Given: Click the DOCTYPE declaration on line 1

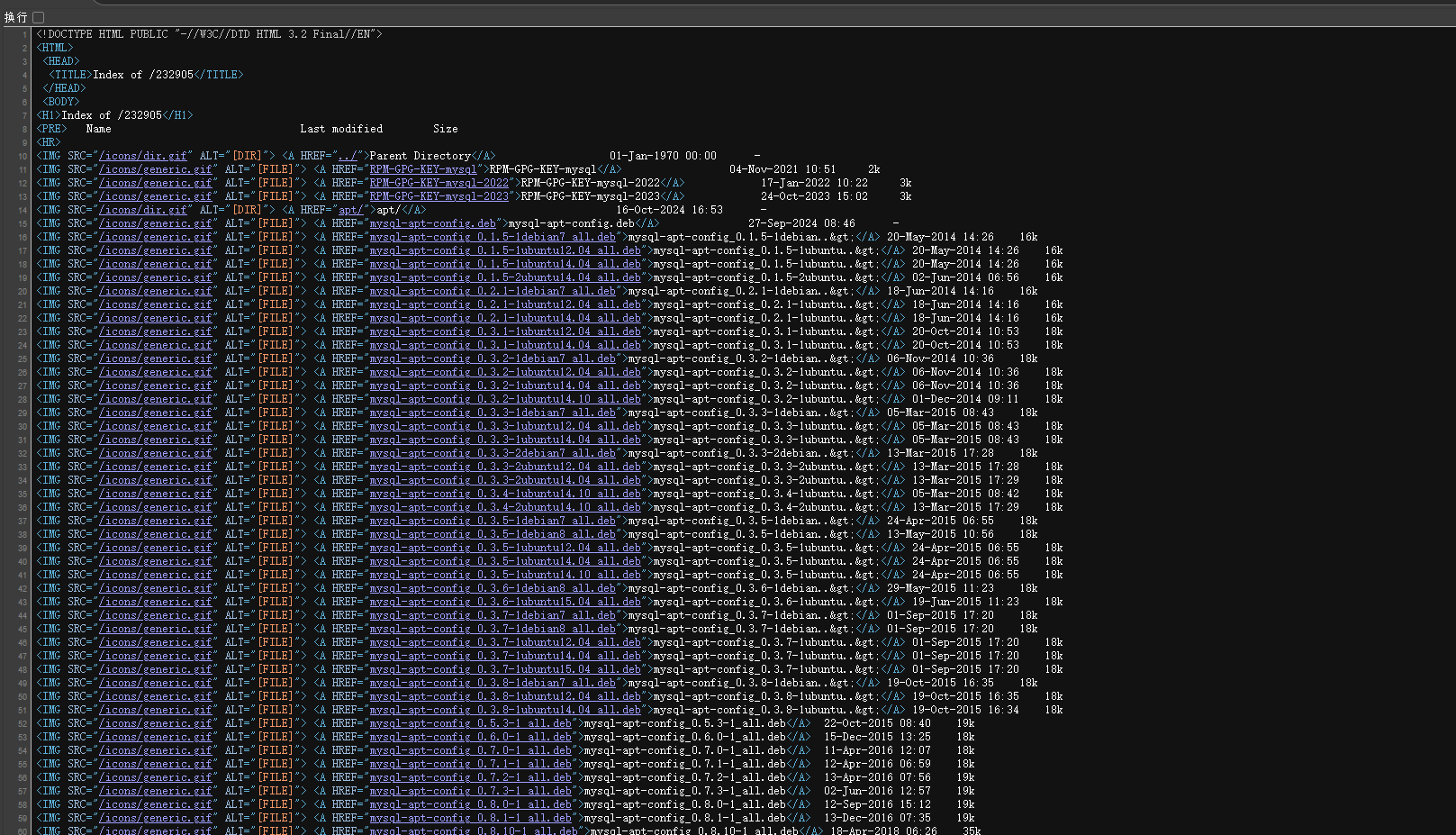Looking at the screenshot, I should [209, 34].
